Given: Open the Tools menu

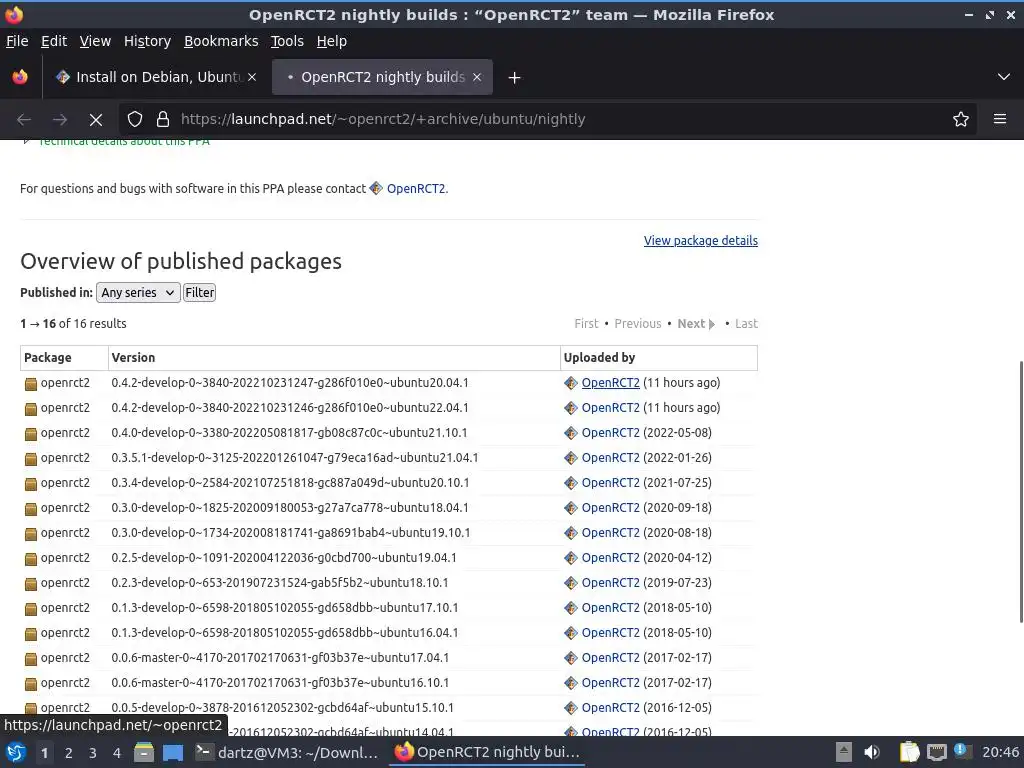Looking at the screenshot, I should click(x=287, y=41).
